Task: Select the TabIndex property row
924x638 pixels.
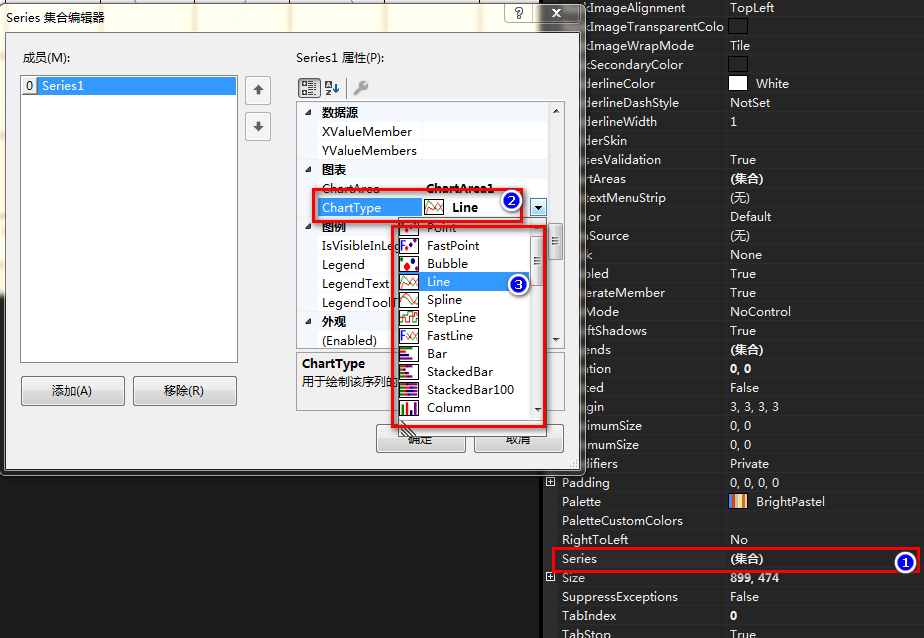Action: pos(741,616)
